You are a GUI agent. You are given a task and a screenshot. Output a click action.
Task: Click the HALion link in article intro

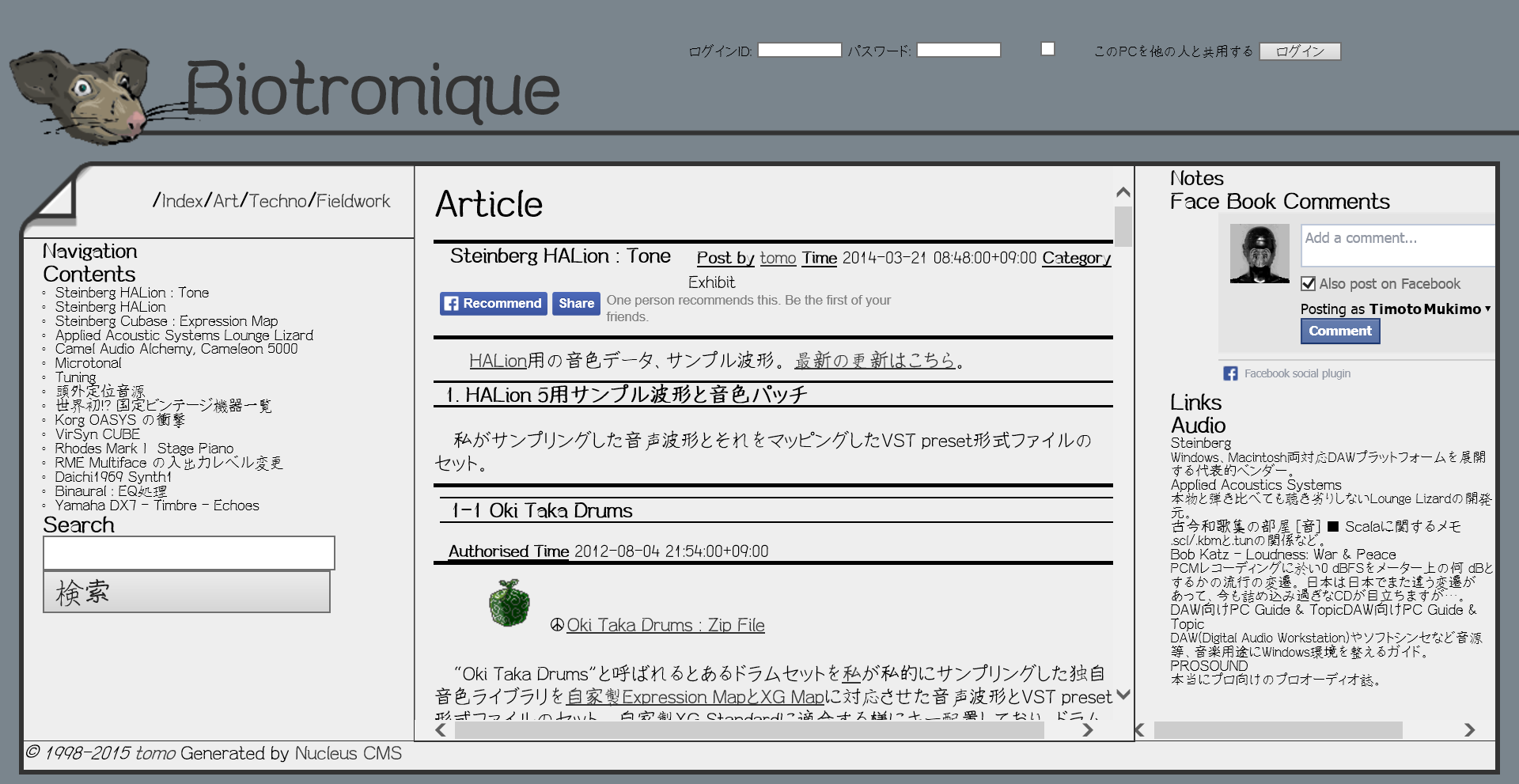coord(498,361)
